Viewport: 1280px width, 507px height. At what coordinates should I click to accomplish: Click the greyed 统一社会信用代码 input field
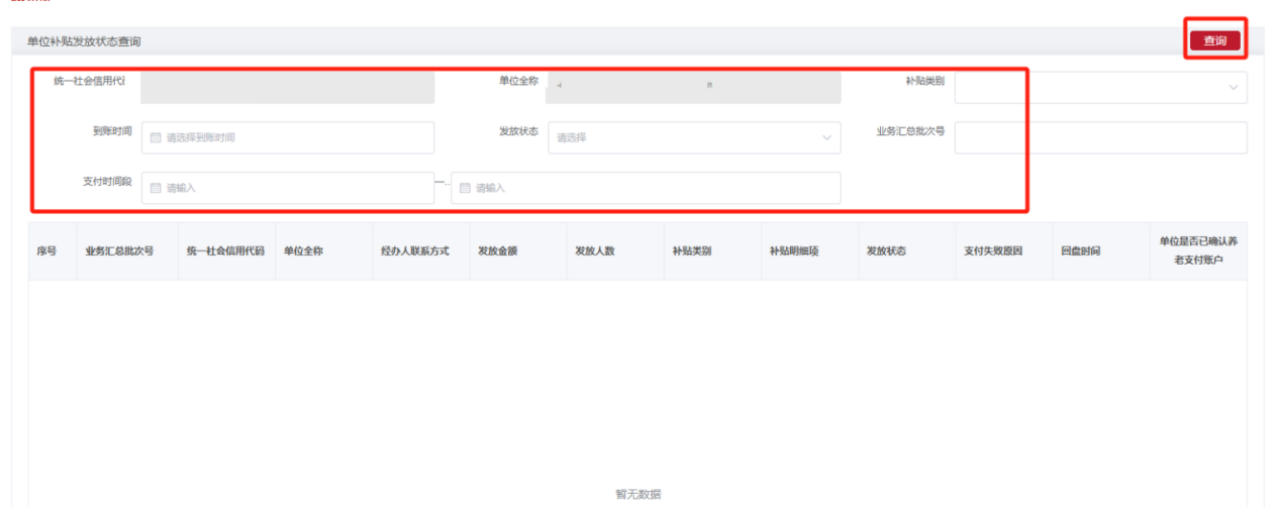point(287,88)
